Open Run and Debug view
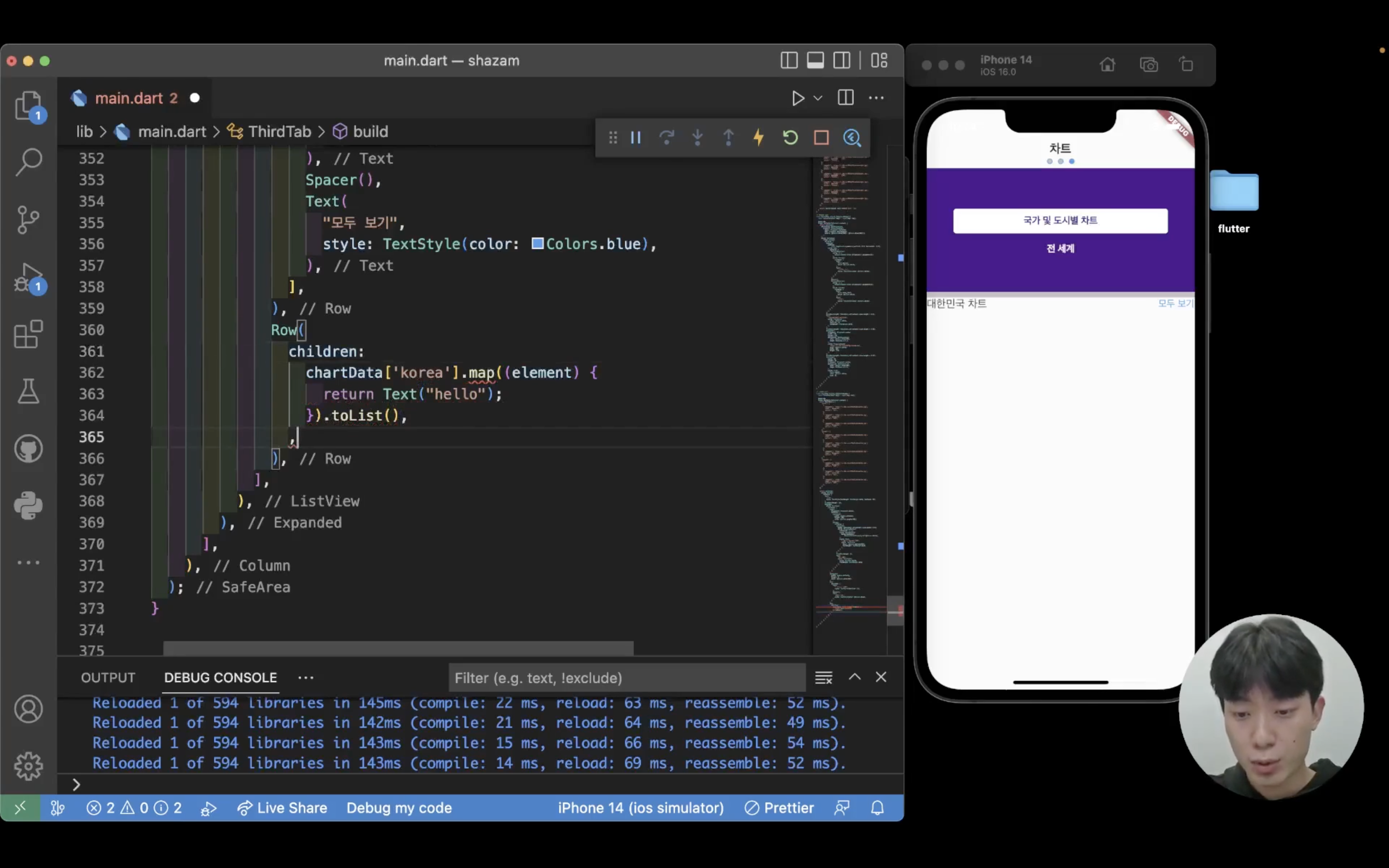This screenshot has height=868, width=1389. click(28, 278)
